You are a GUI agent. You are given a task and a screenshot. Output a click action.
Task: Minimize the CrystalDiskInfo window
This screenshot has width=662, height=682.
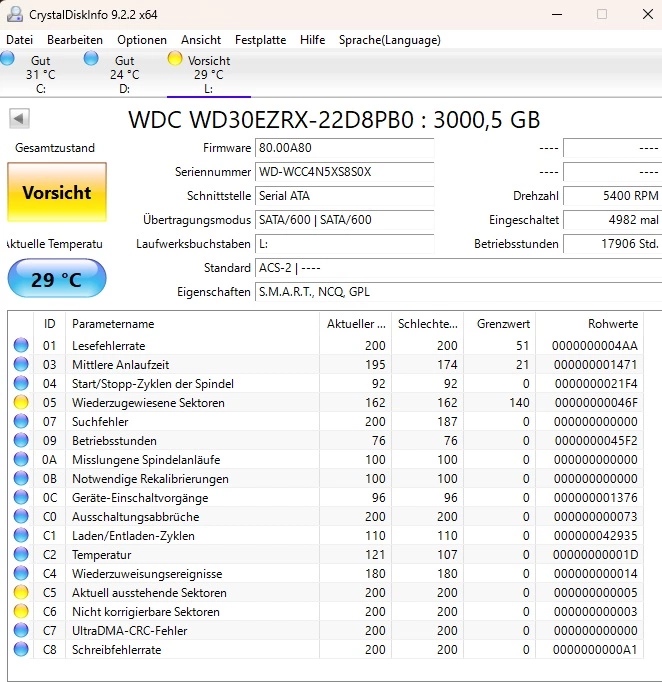(x=557, y=14)
